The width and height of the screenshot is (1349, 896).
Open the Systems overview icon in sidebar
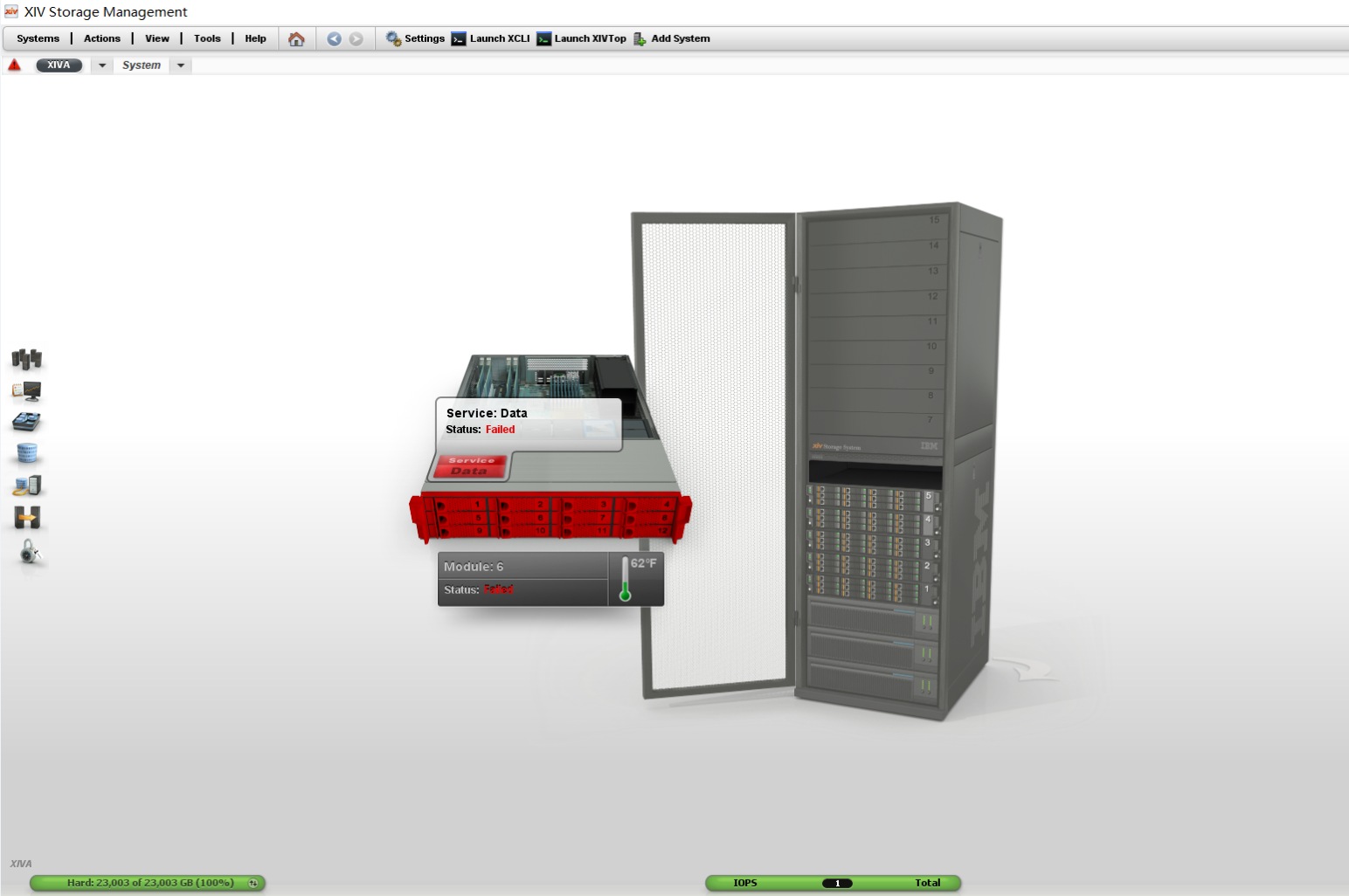(x=26, y=359)
